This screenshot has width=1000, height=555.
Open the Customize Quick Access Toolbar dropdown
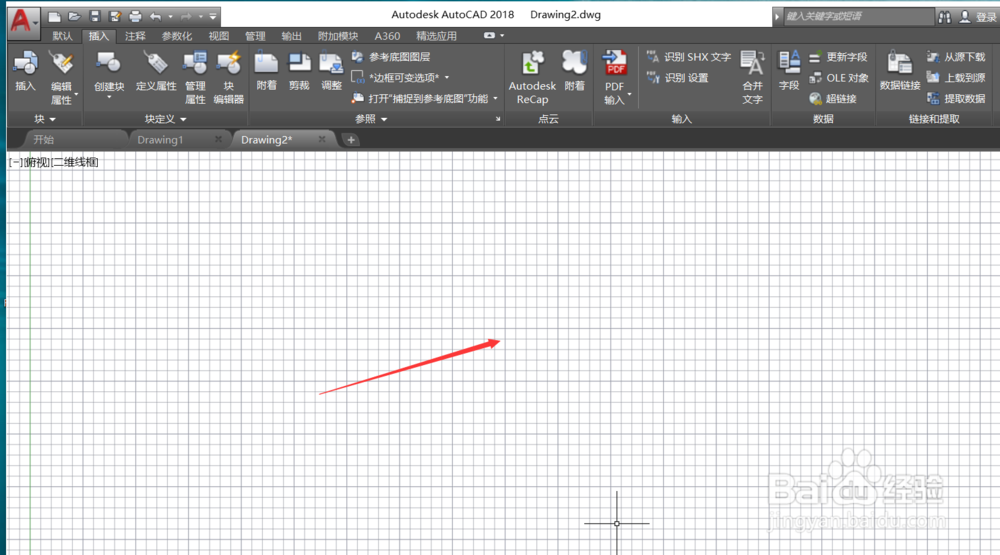pos(213,17)
